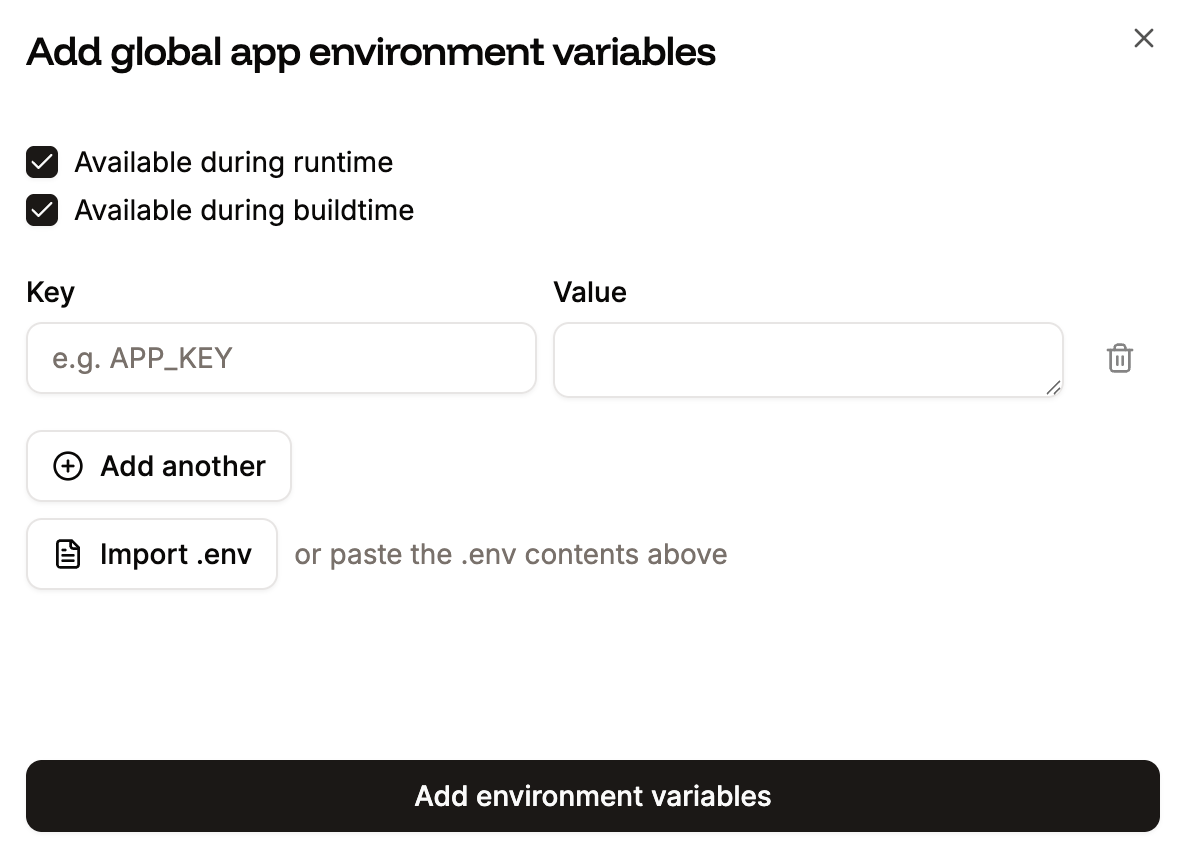The width and height of the screenshot is (1180, 848).
Task: Click inside the empty Value text area
Action: (808, 358)
